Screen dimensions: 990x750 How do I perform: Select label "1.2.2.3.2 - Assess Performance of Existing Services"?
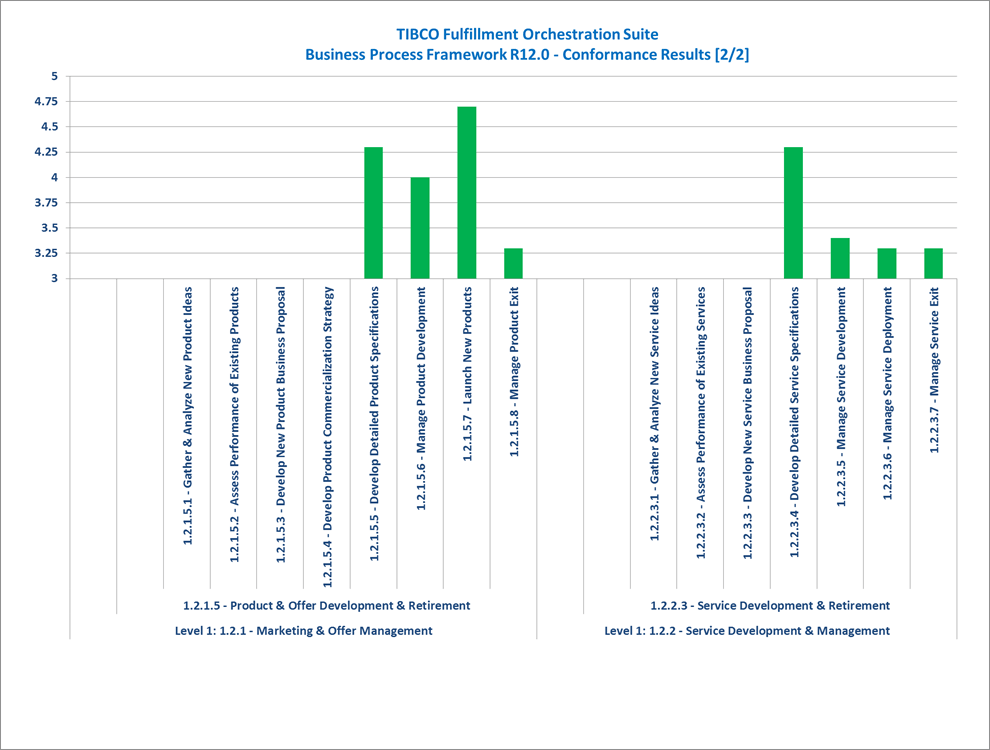point(701,422)
